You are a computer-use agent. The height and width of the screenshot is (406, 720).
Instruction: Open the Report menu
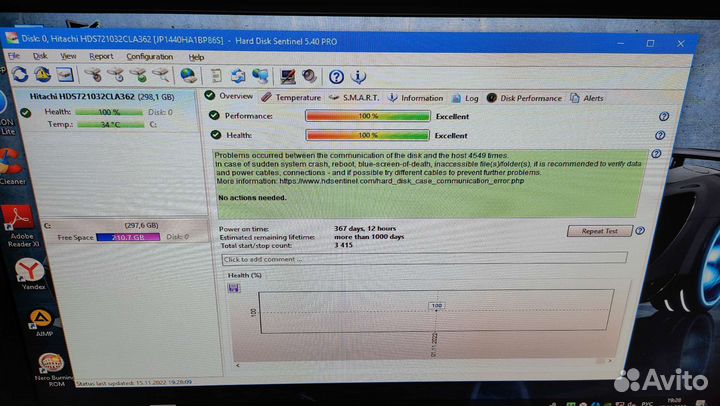click(x=101, y=56)
